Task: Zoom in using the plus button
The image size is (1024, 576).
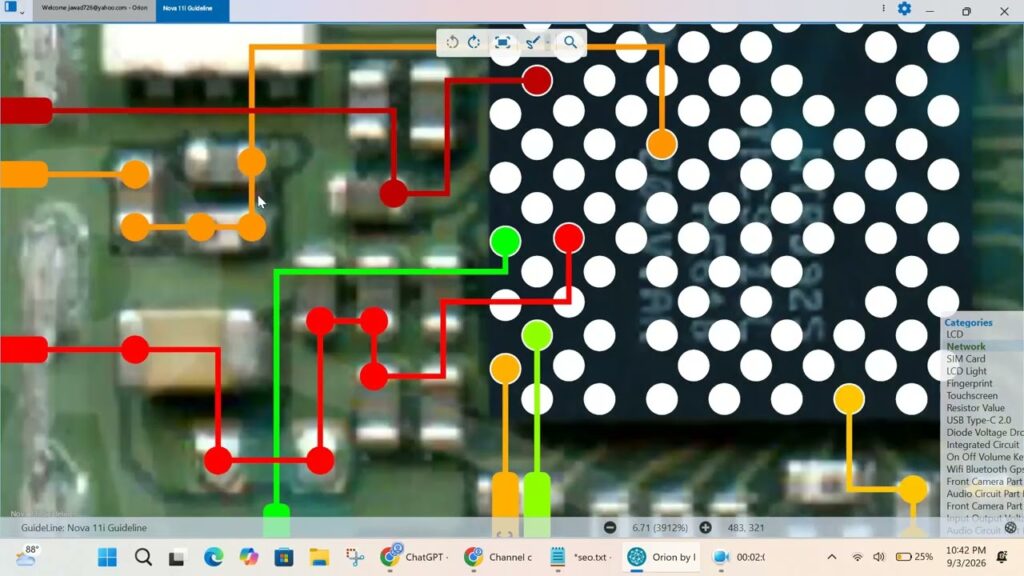Action: pos(705,528)
